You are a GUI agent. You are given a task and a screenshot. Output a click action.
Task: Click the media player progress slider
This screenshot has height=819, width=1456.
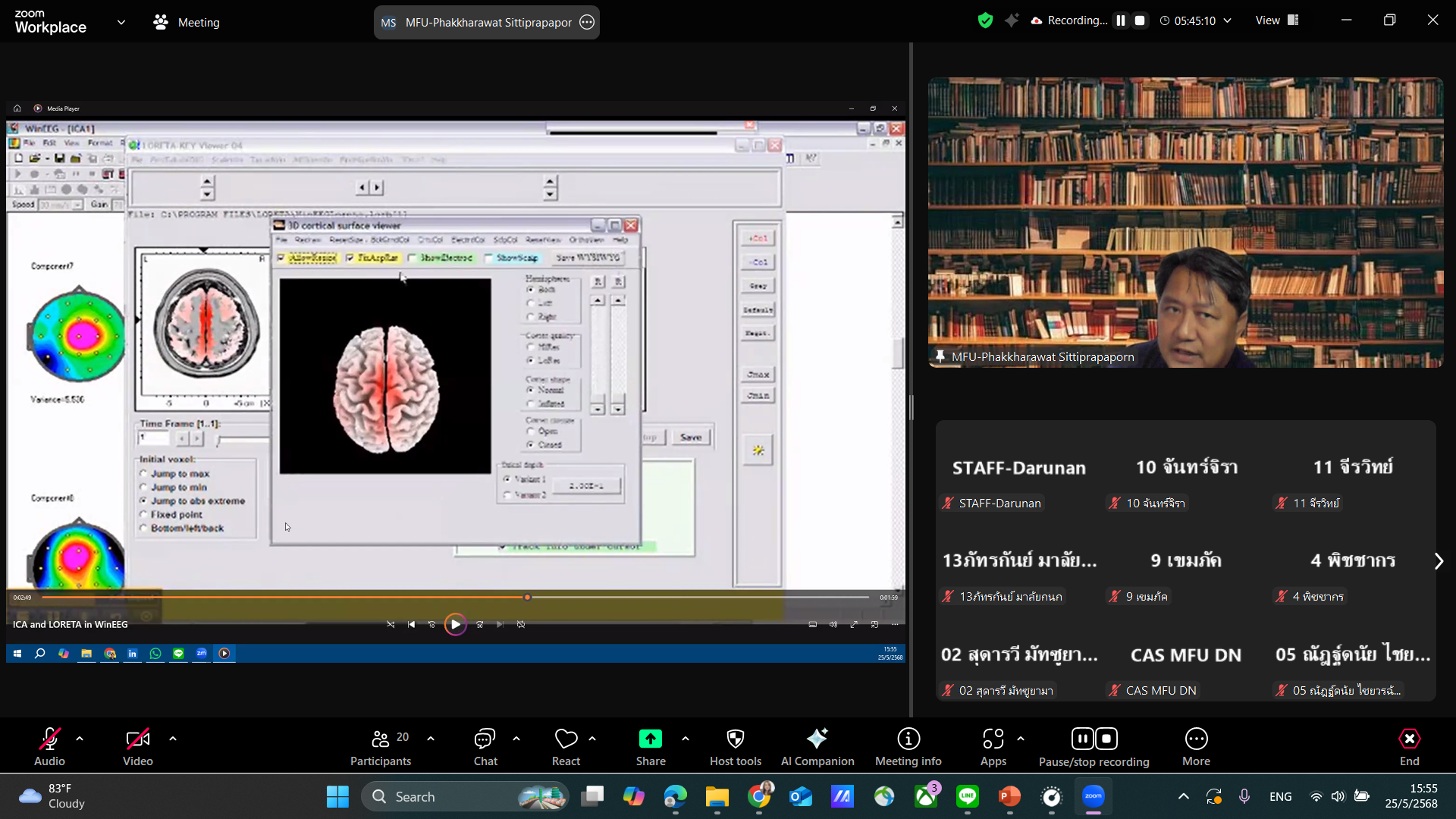click(x=455, y=598)
